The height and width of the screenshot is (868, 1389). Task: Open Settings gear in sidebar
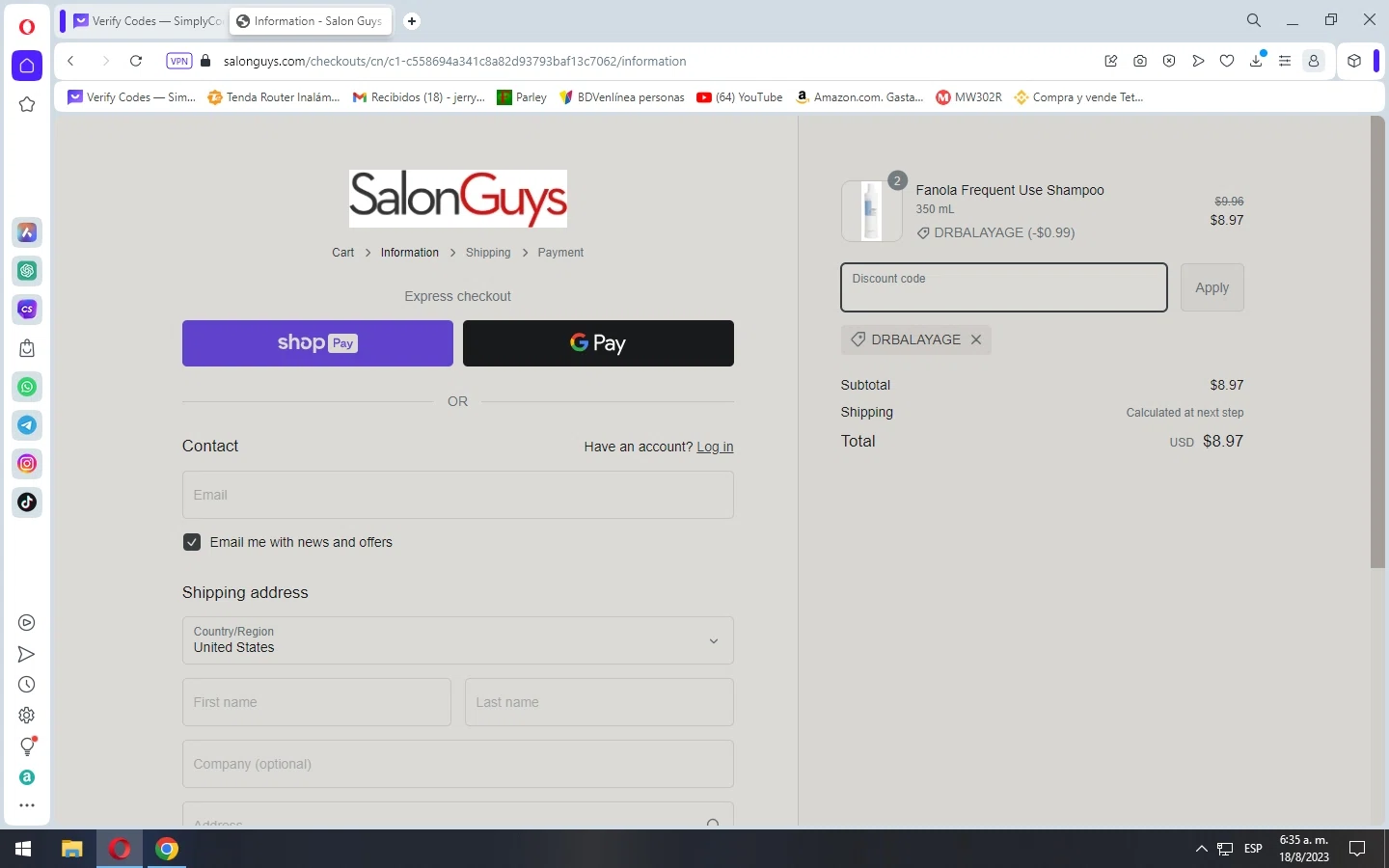27,716
